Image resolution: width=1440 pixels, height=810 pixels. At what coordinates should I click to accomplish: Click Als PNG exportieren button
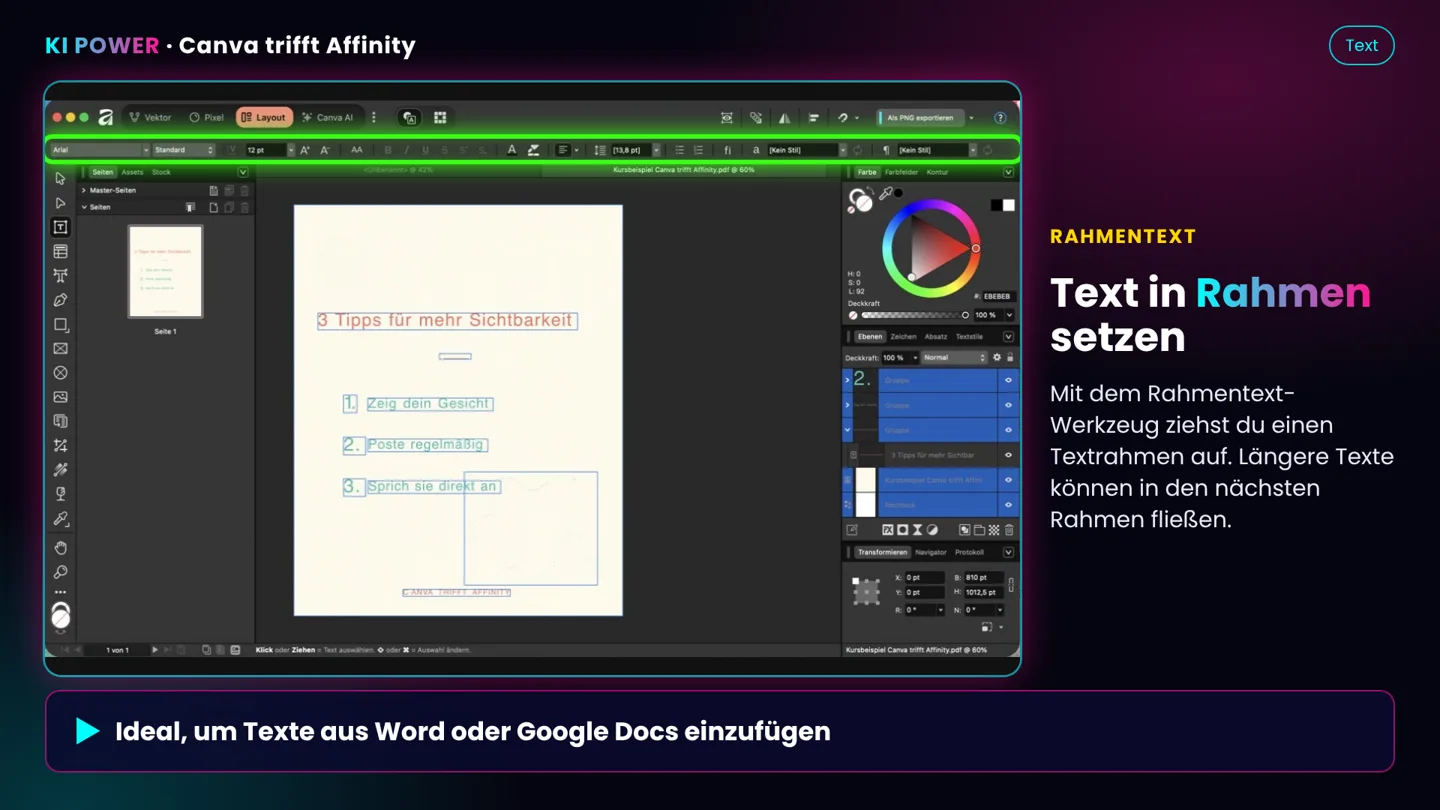pos(920,118)
